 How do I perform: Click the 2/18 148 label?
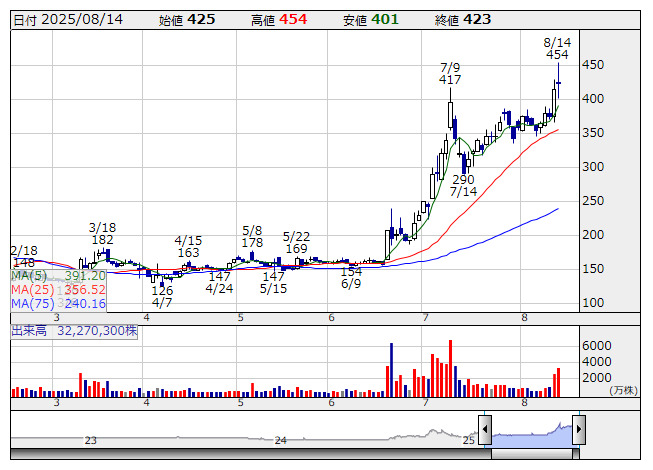[x=24, y=256]
